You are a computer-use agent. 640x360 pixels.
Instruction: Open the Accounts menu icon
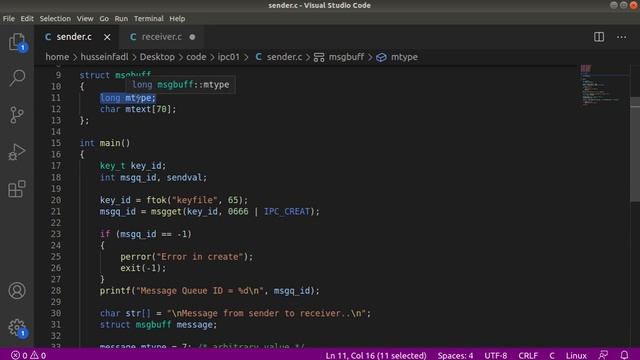point(17,291)
